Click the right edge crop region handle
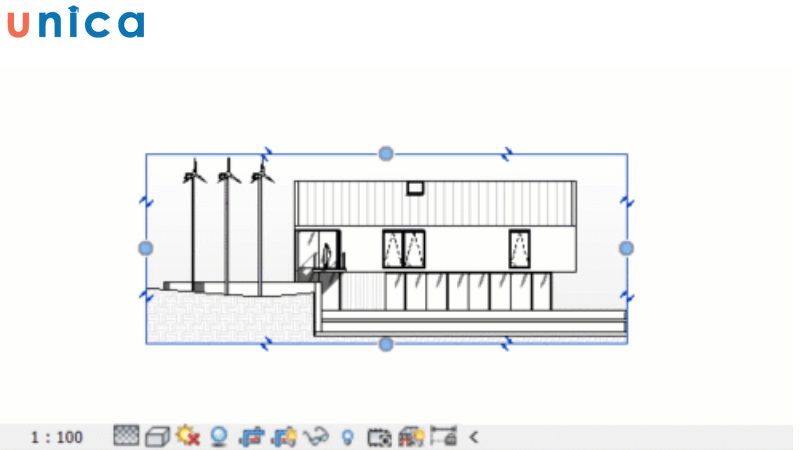The height and width of the screenshot is (450, 800). [627, 248]
